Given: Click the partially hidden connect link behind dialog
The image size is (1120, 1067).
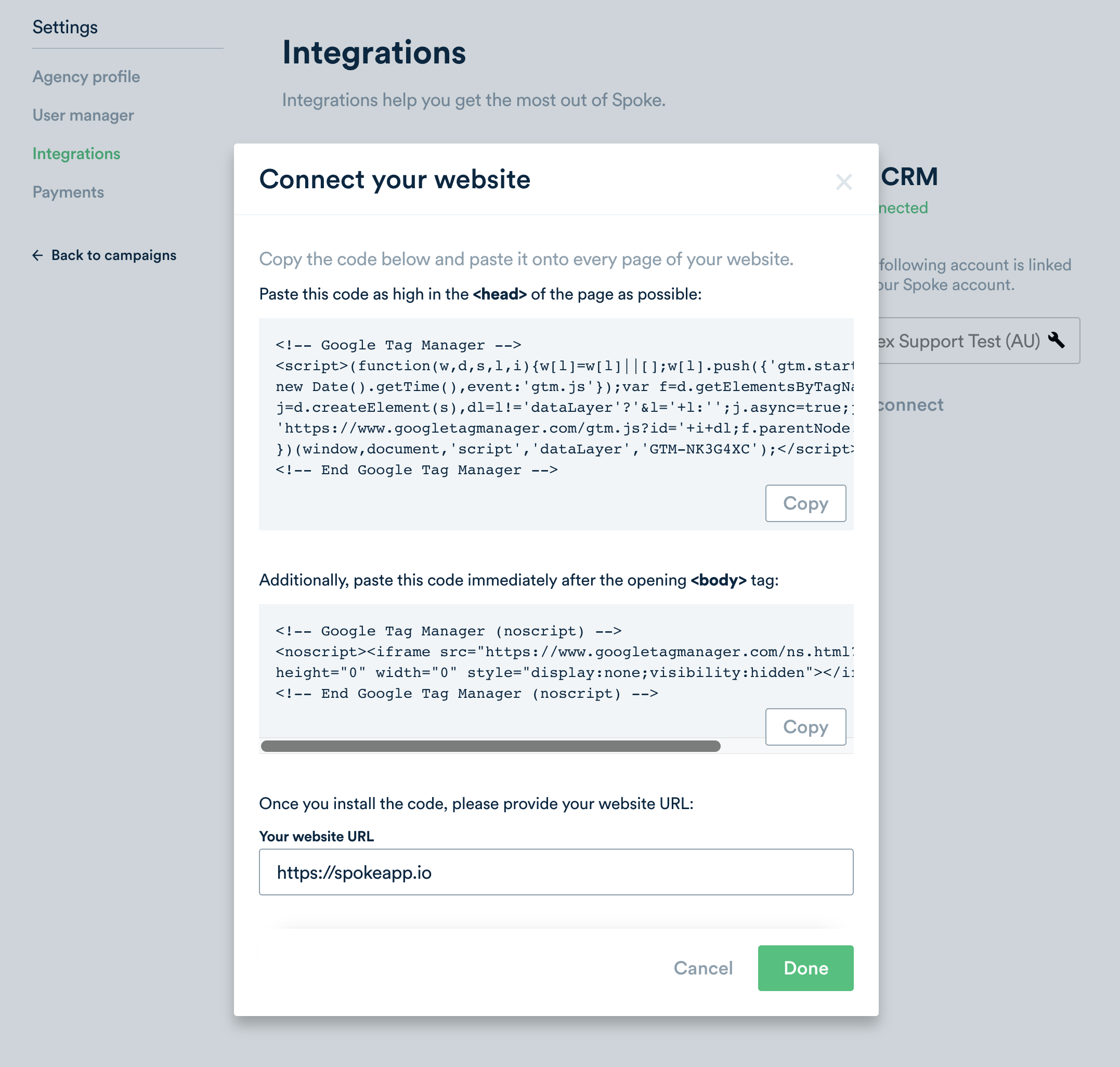Looking at the screenshot, I should [x=910, y=405].
